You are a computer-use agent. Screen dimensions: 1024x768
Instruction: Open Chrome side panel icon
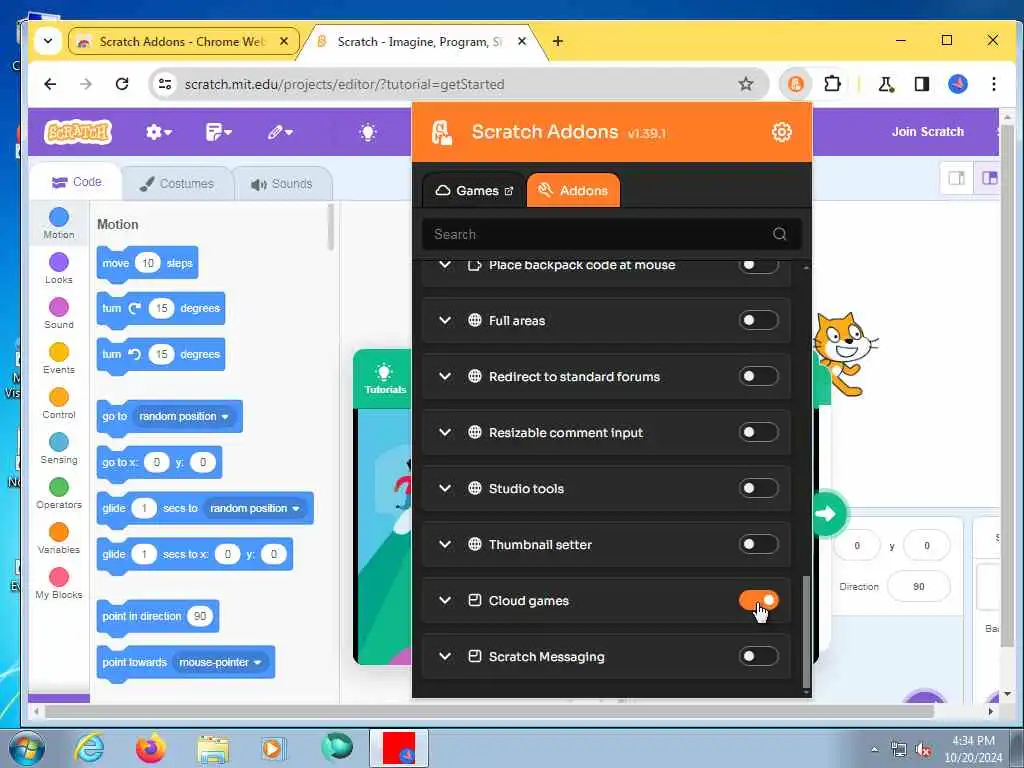click(x=921, y=84)
